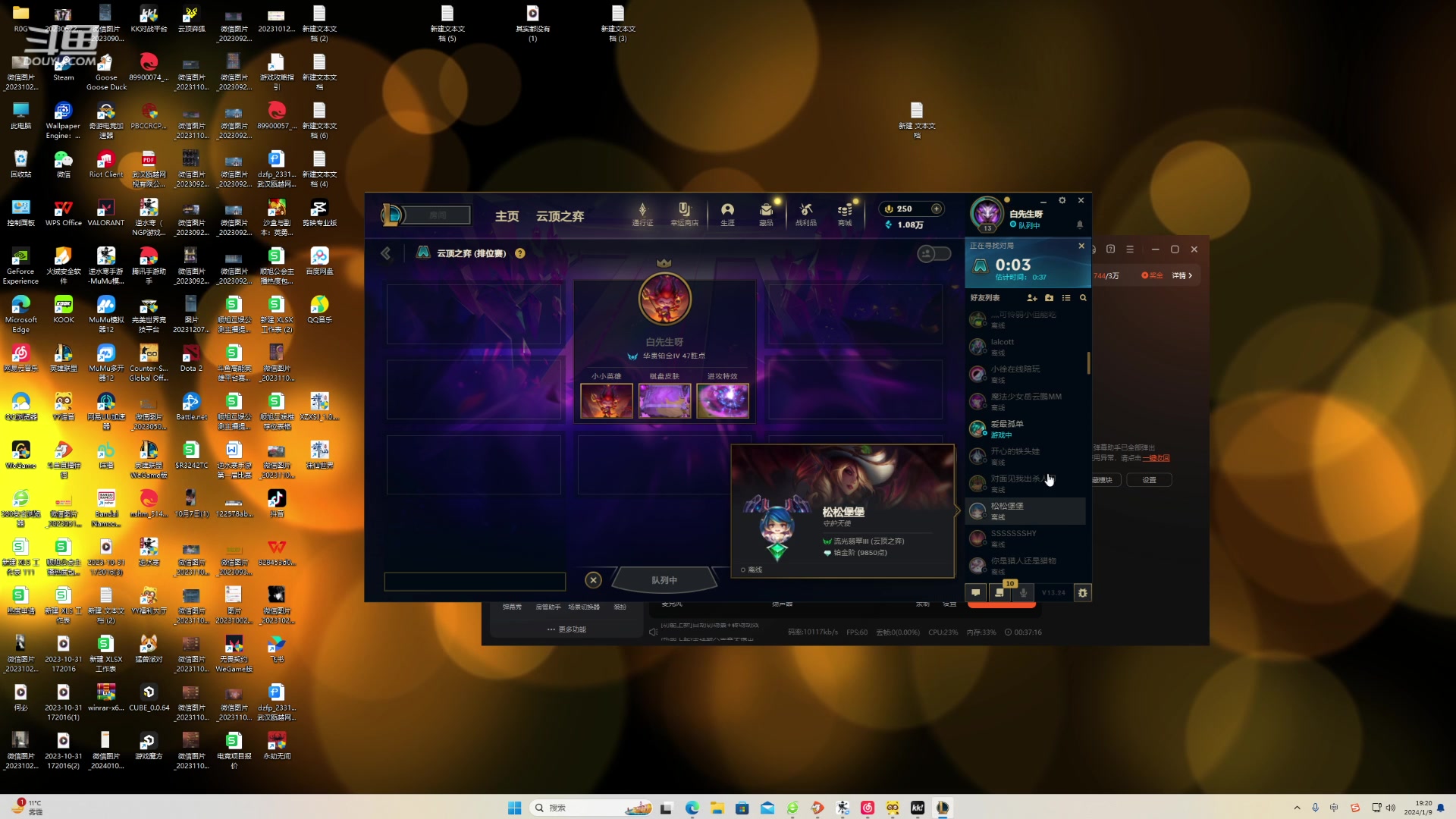Switch to the 主页 home tab
The height and width of the screenshot is (819, 1456).
point(507,216)
